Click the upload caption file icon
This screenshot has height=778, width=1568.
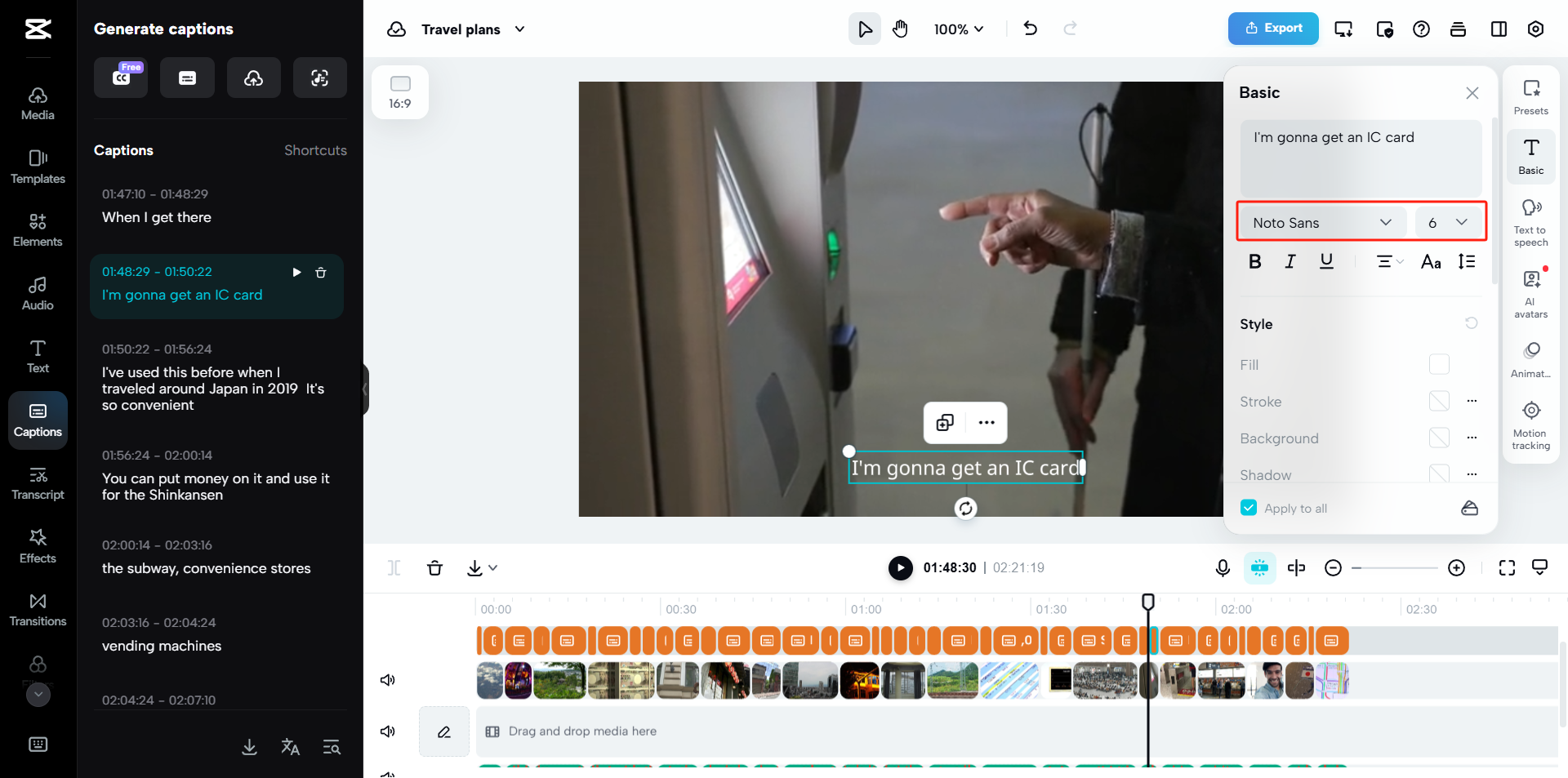point(254,78)
